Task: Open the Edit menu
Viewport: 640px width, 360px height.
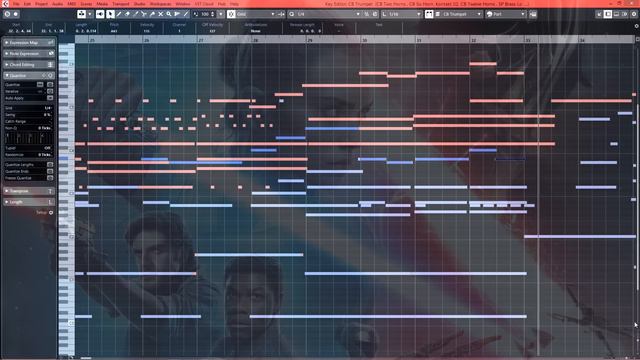Action: click(x=27, y=4)
